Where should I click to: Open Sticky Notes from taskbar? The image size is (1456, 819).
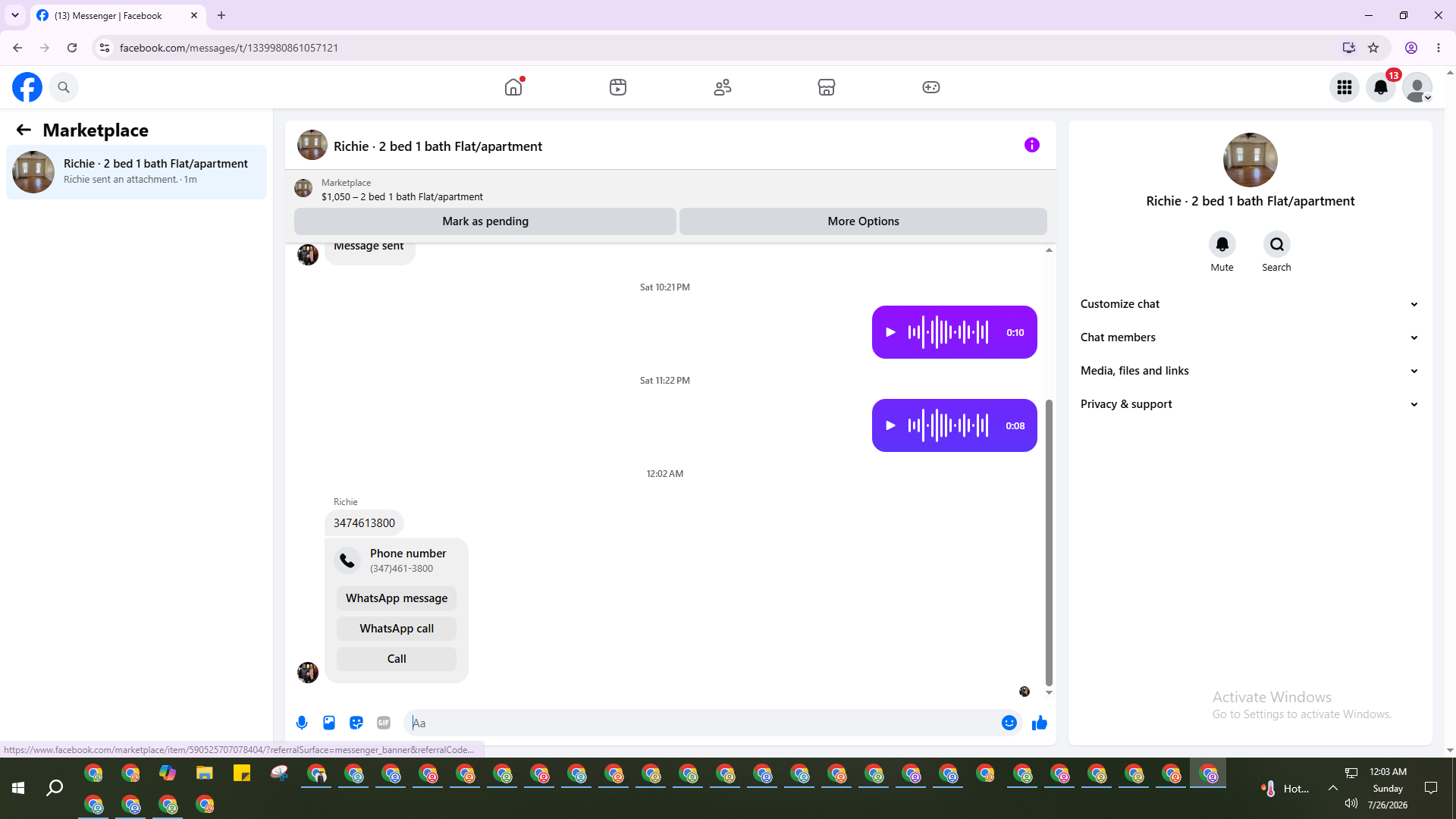tap(242, 773)
